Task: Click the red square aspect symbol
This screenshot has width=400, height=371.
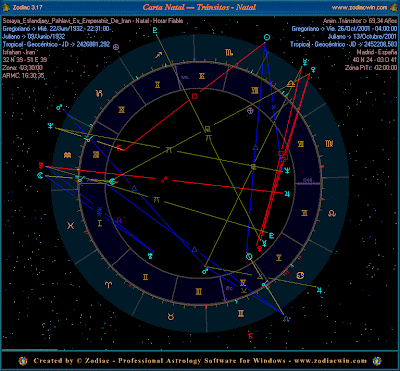Action: 195,96
